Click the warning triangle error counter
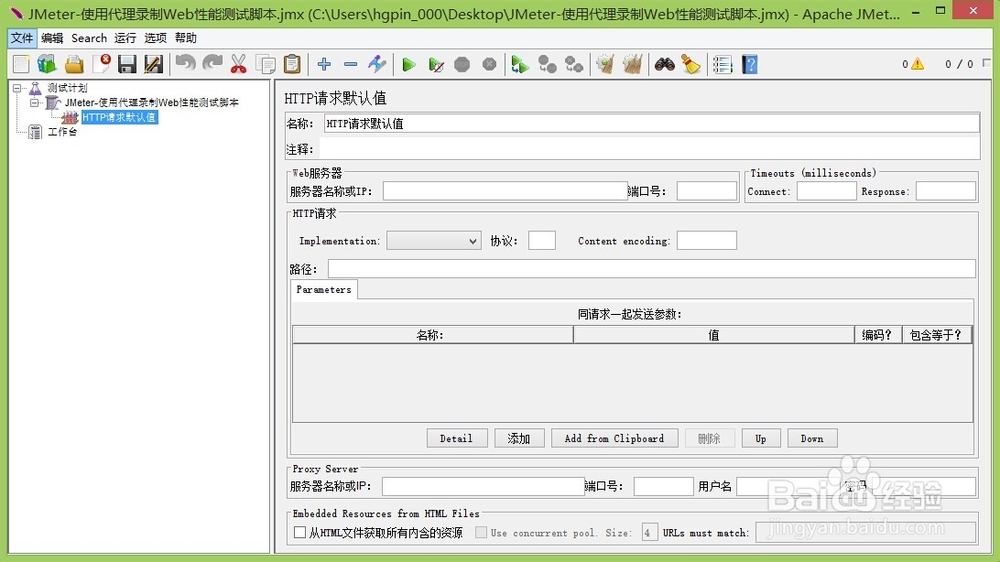Viewport: 1000px width, 562px height. 917,64
